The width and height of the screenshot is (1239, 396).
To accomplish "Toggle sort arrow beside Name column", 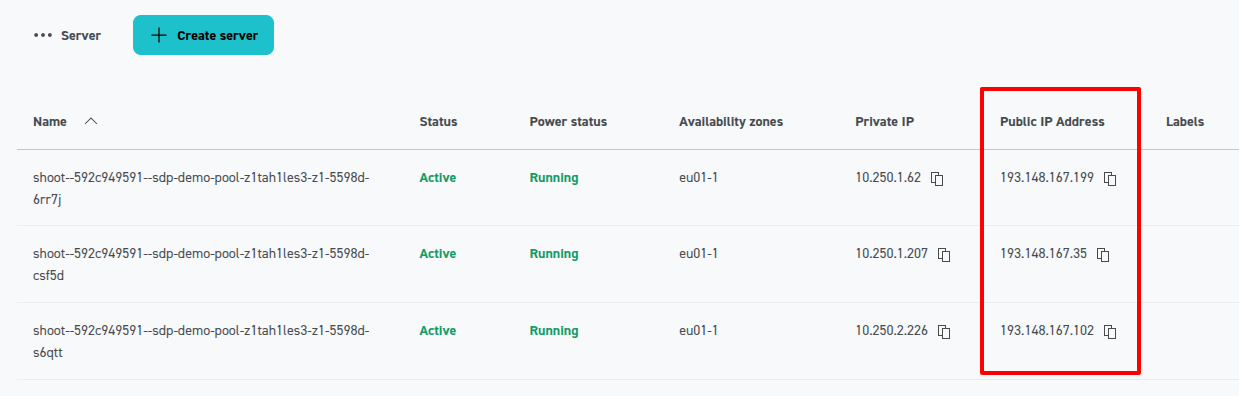I will click(91, 121).
